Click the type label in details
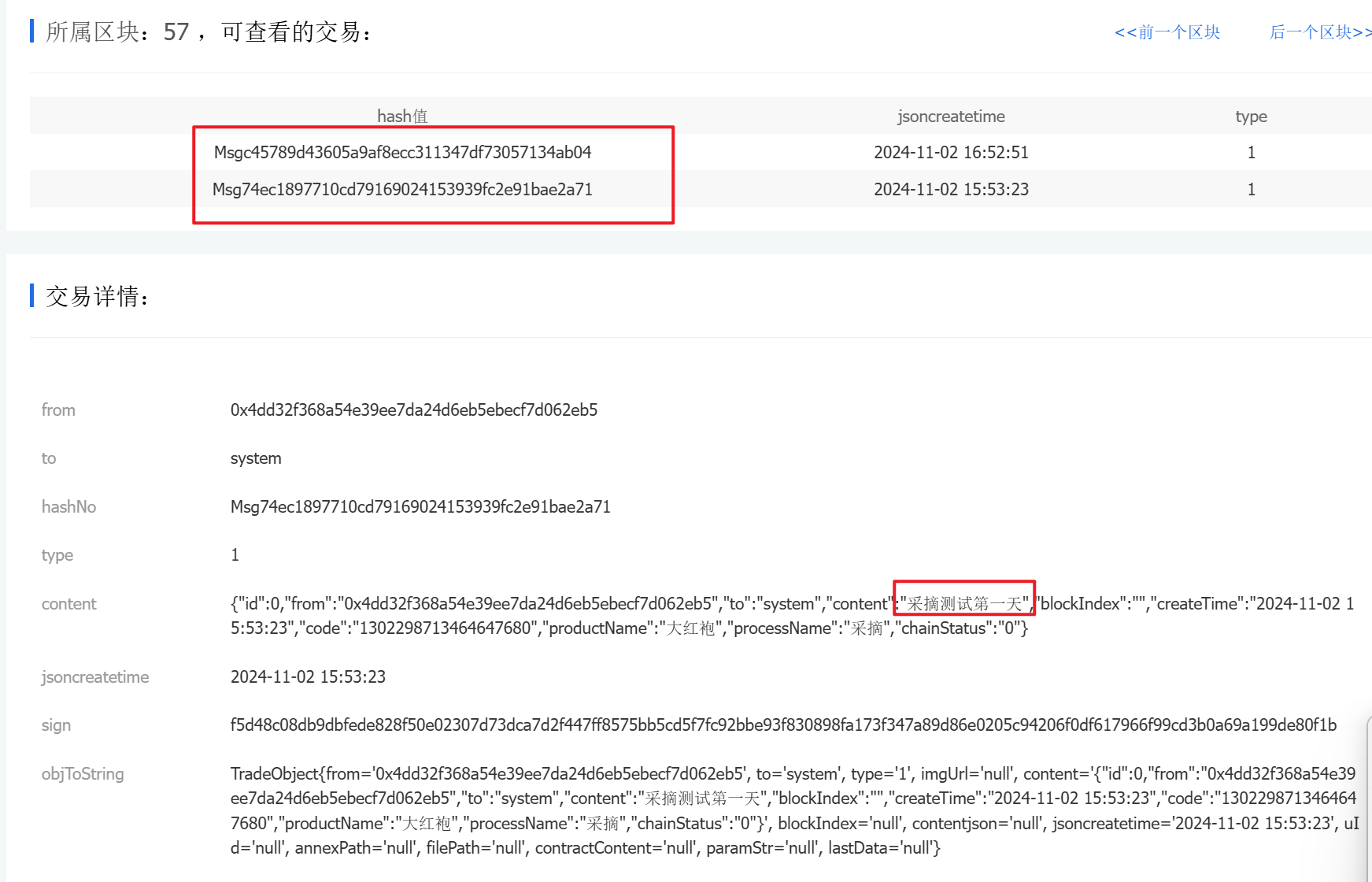This screenshot has width=1372, height=882. click(57, 555)
